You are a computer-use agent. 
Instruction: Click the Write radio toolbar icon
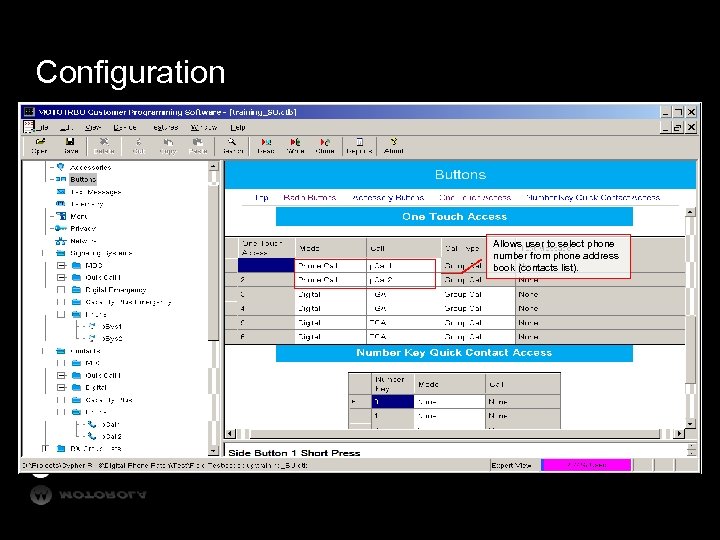[295, 146]
